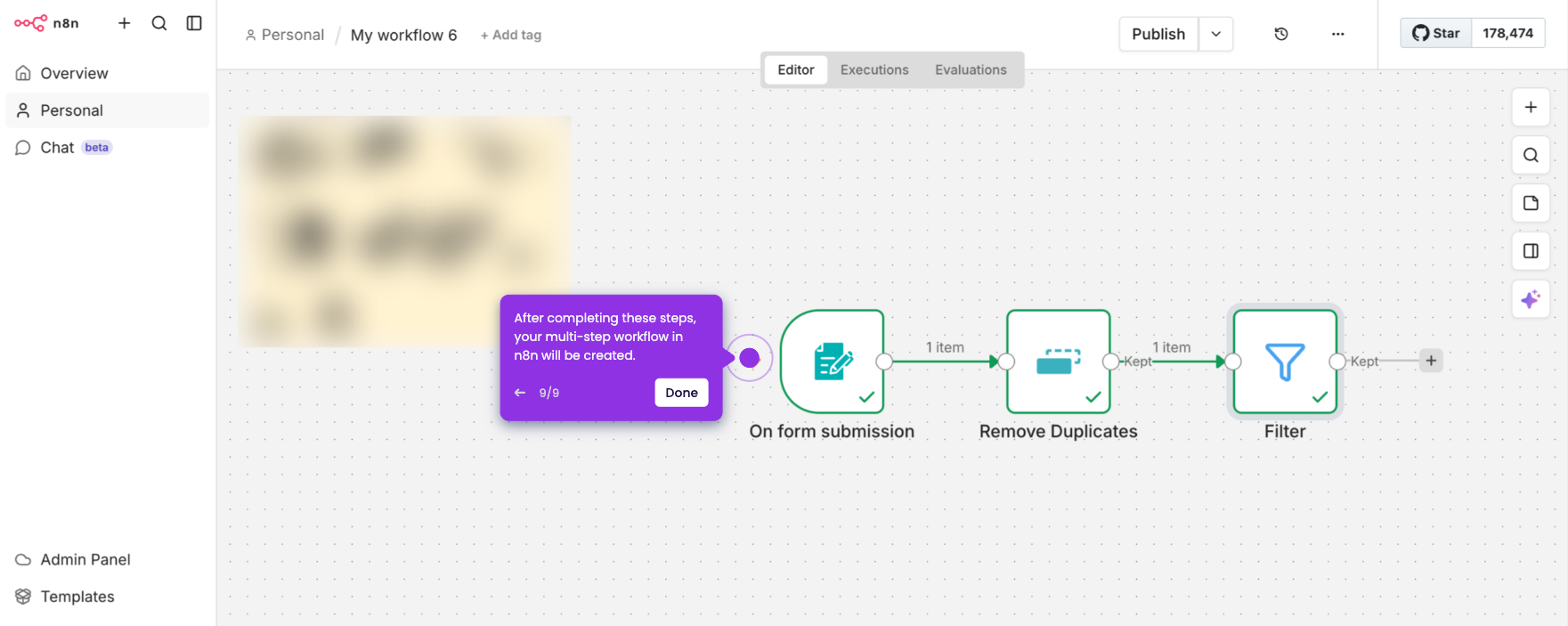Screen dimensions: 1568x626
Task: Switch to the Evaluations tab
Action: point(971,69)
